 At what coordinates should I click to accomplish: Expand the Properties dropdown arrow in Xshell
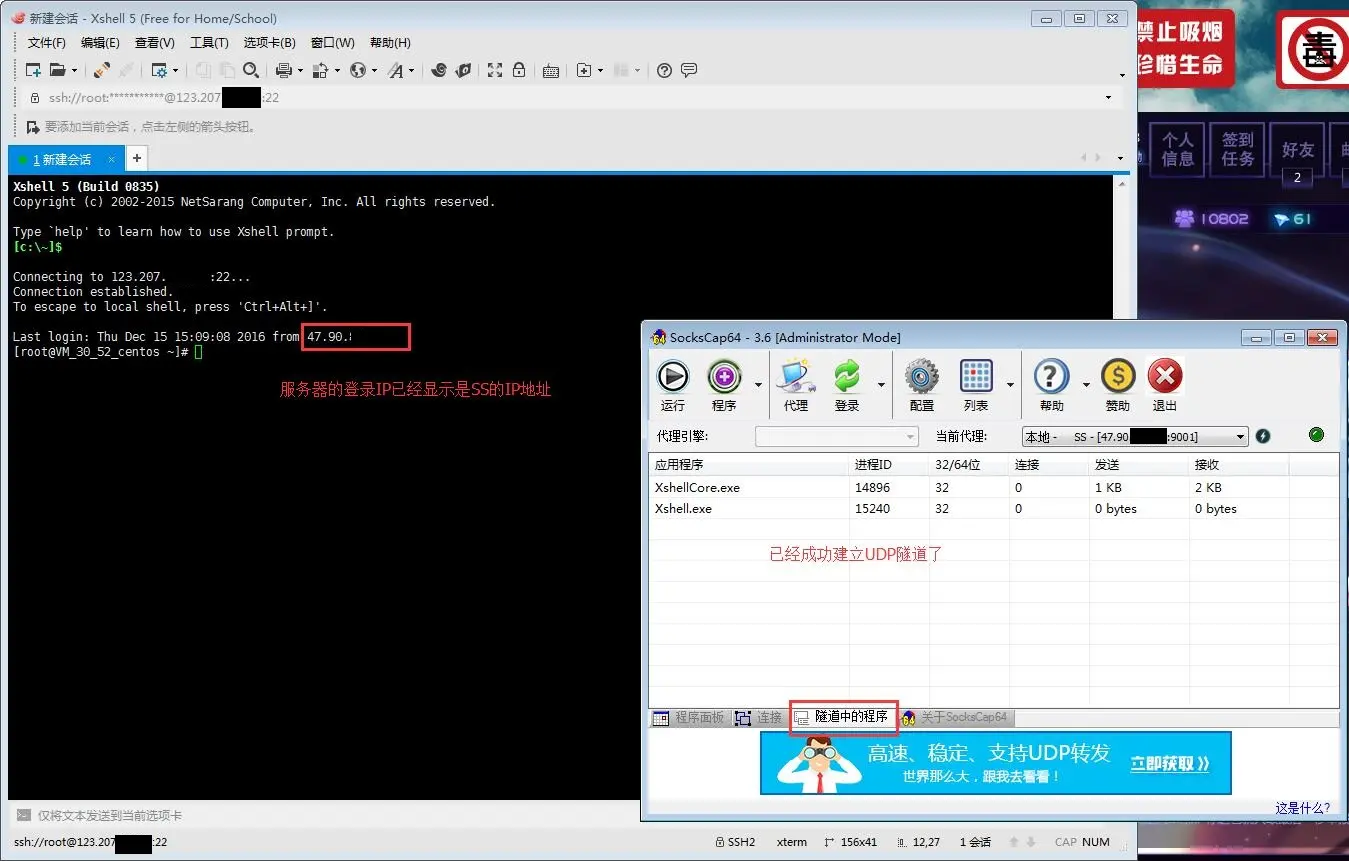[175, 70]
